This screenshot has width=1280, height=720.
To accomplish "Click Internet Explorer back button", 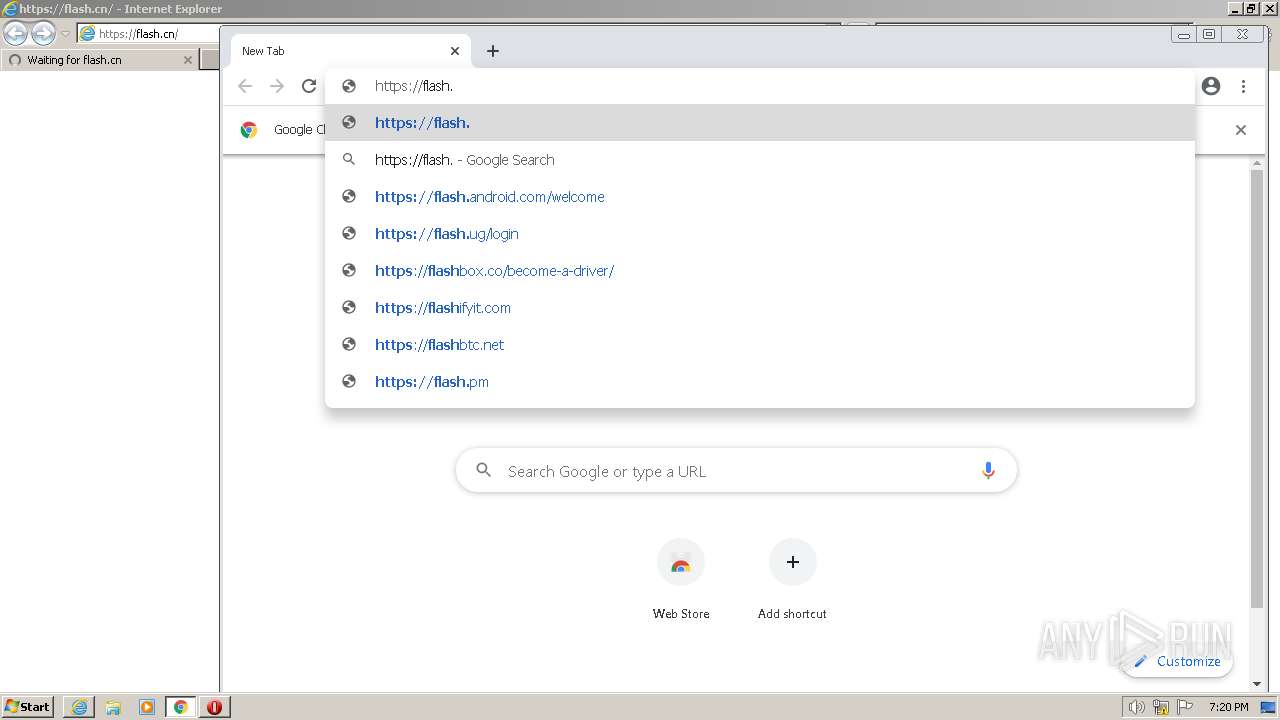I will pos(15,33).
